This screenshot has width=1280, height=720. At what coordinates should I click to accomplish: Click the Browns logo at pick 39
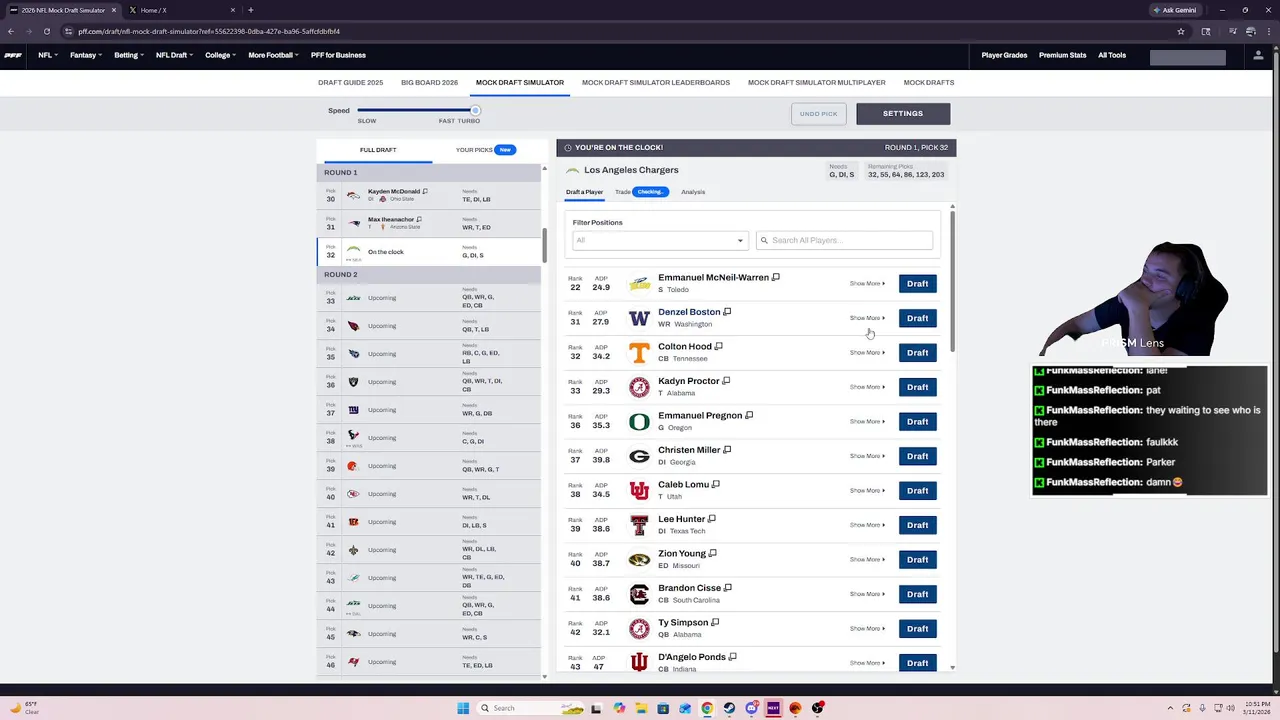pos(353,466)
